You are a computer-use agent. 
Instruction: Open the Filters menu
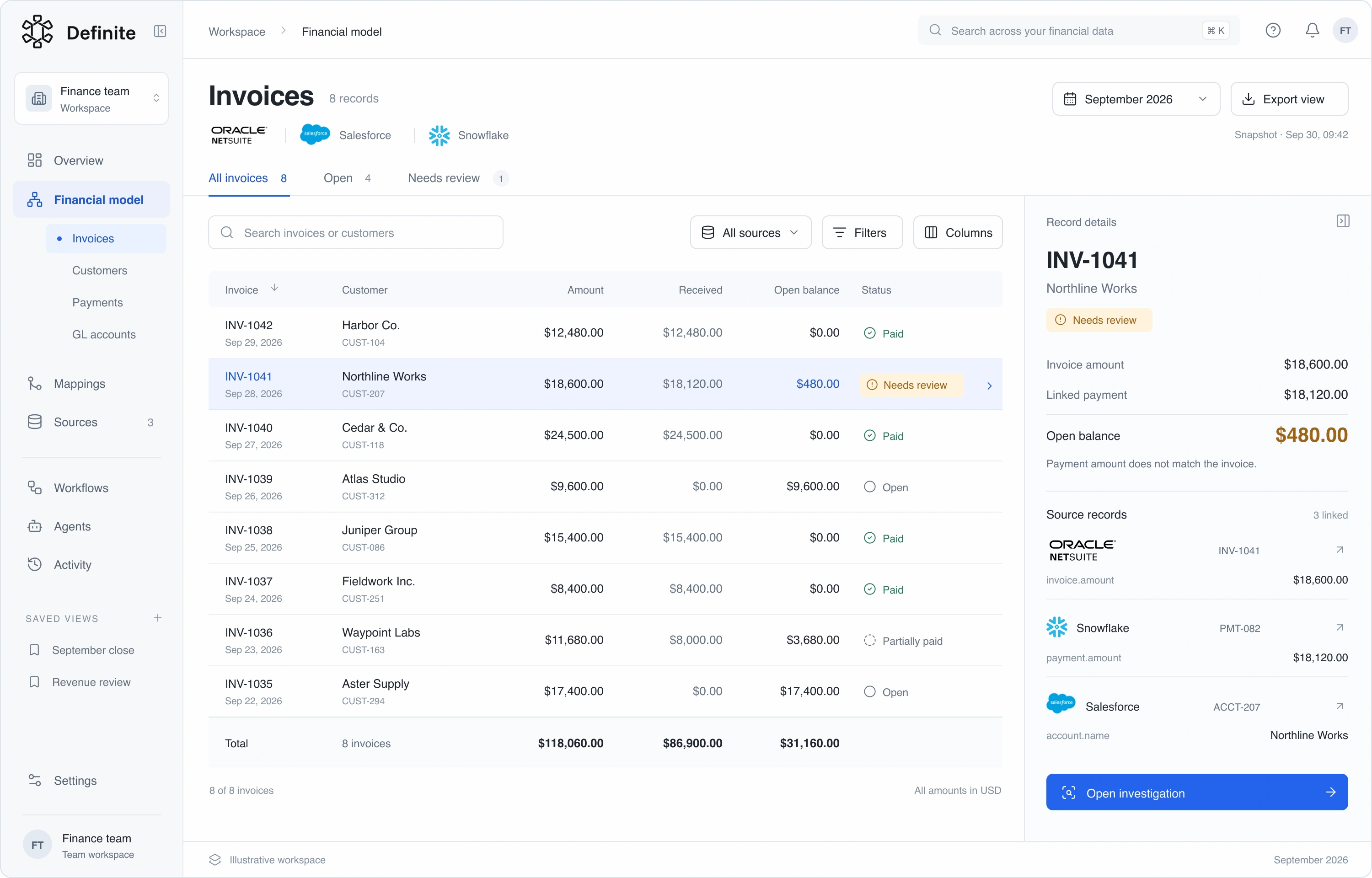862,233
